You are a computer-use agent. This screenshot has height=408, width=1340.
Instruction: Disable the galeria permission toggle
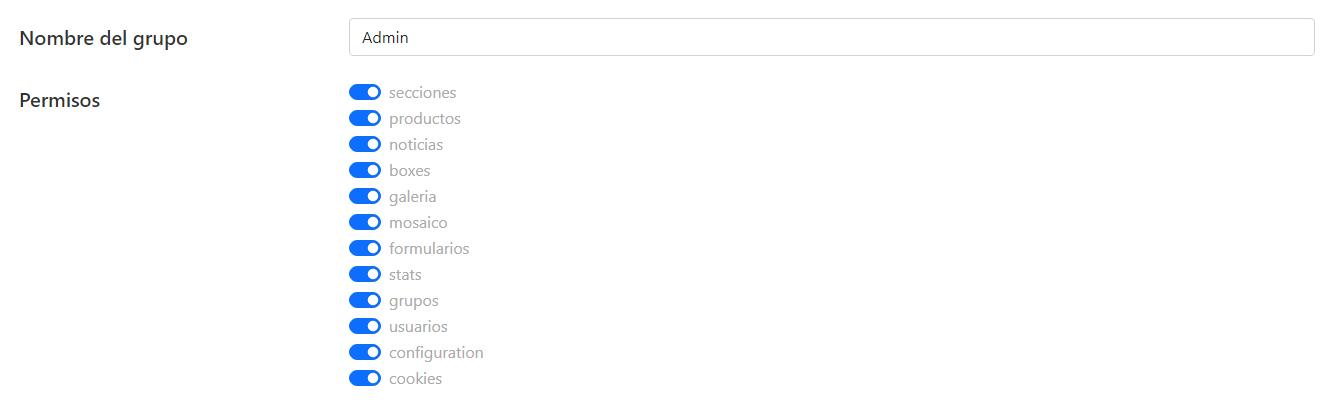(365, 196)
